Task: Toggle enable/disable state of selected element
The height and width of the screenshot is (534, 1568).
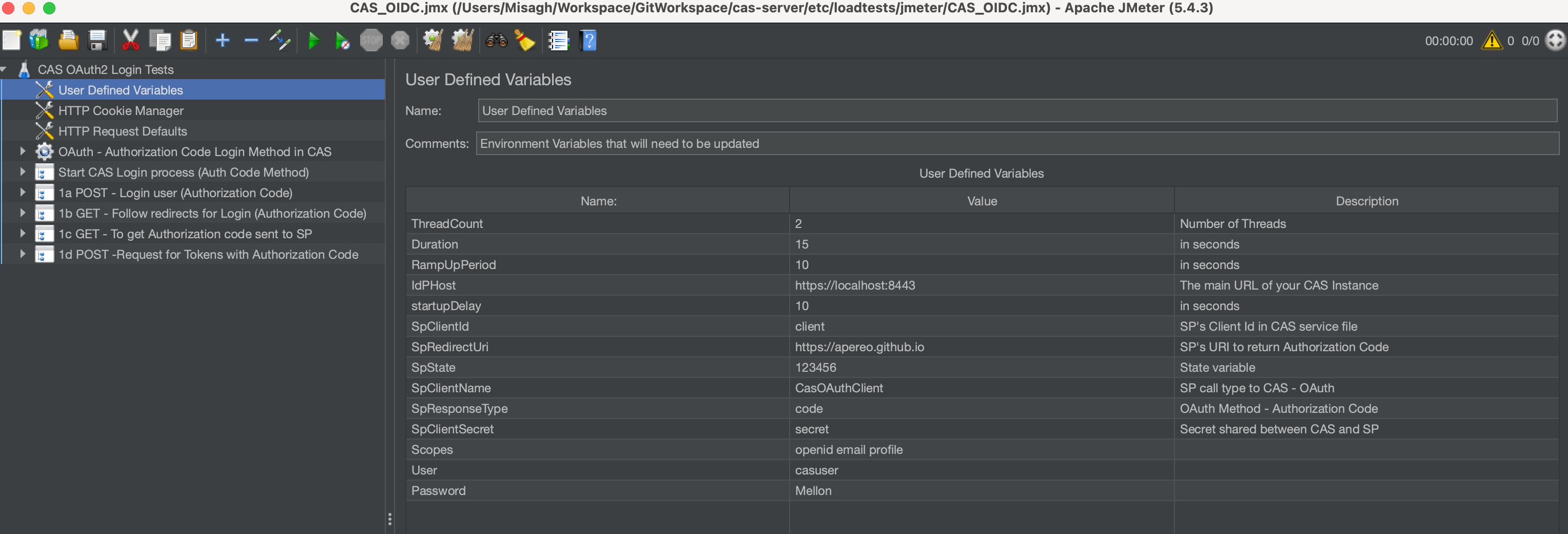Action: pyautogui.click(x=280, y=40)
